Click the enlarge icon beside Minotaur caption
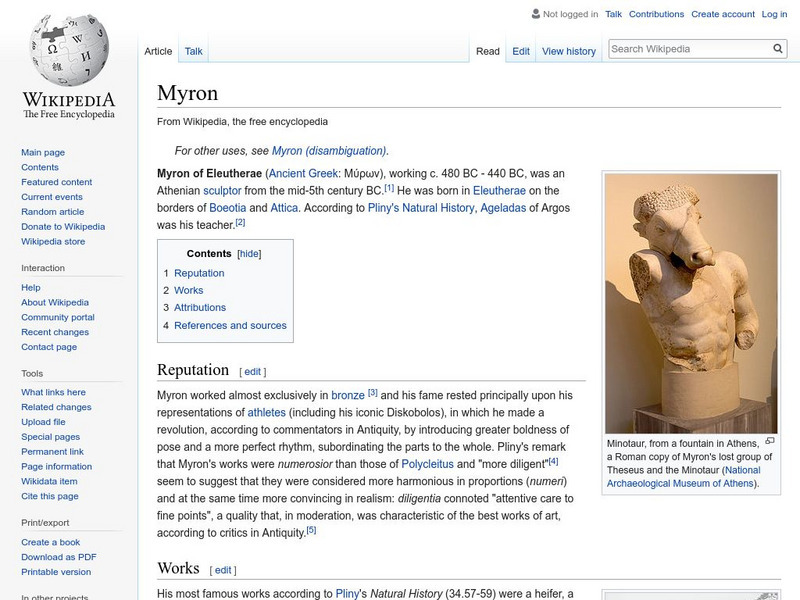The image size is (800, 600). (x=770, y=441)
